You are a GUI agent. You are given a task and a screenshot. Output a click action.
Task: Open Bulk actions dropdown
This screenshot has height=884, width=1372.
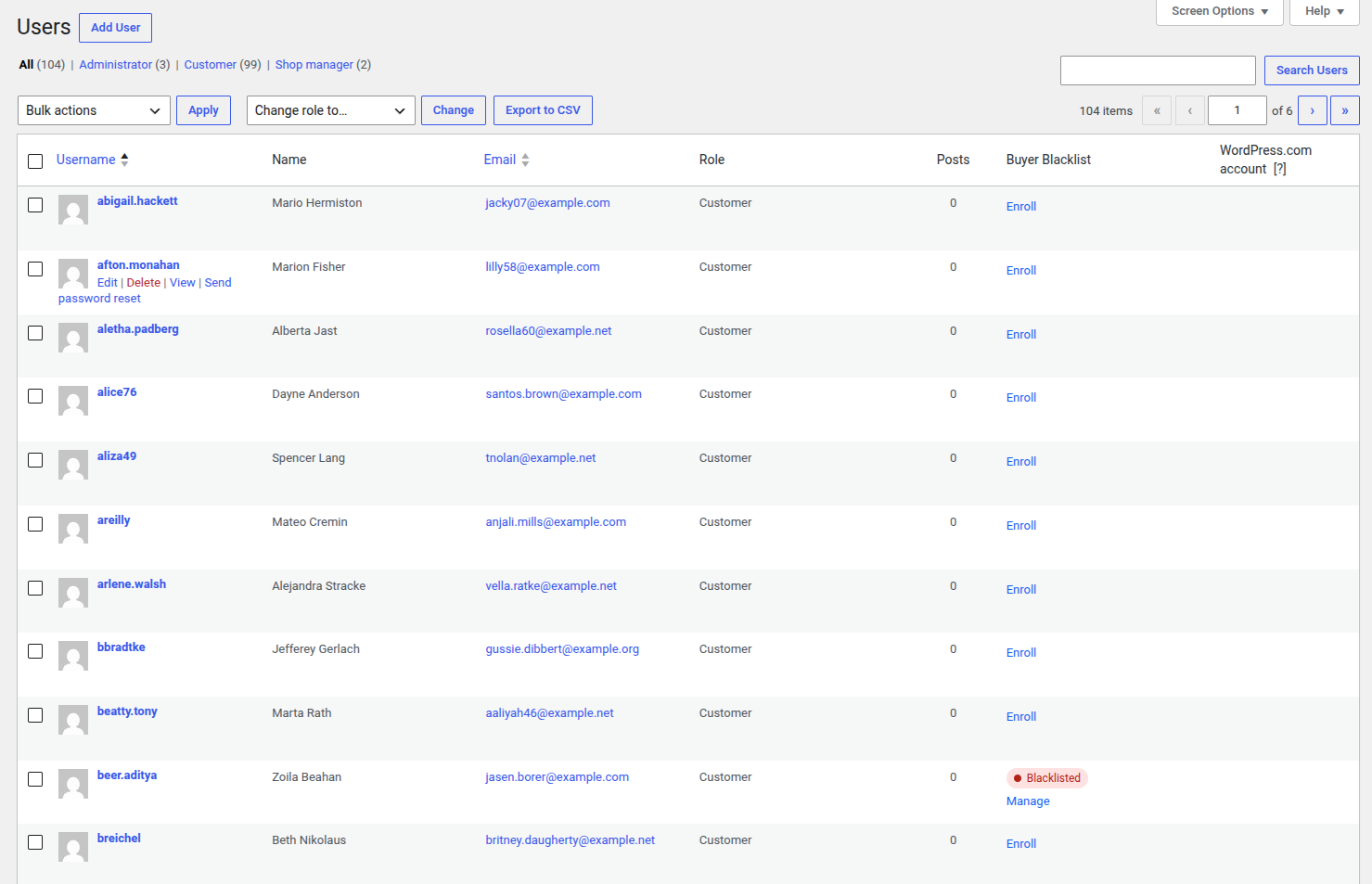pyautogui.click(x=94, y=110)
